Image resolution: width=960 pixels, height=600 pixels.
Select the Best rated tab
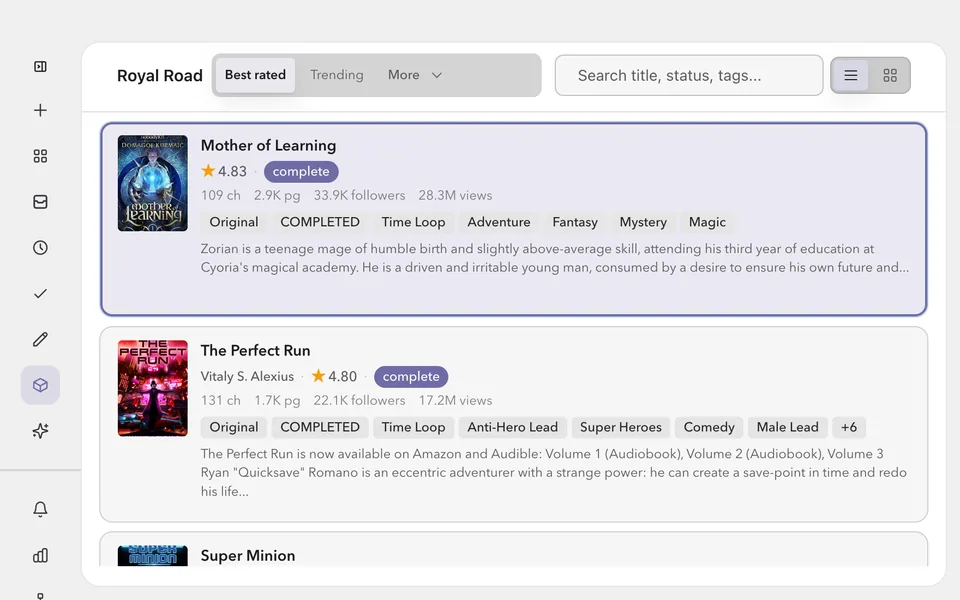point(255,75)
